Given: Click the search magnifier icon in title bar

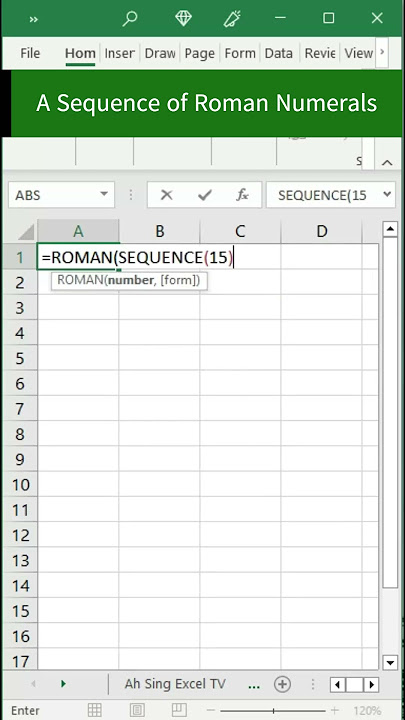Looking at the screenshot, I should [130, 18].
